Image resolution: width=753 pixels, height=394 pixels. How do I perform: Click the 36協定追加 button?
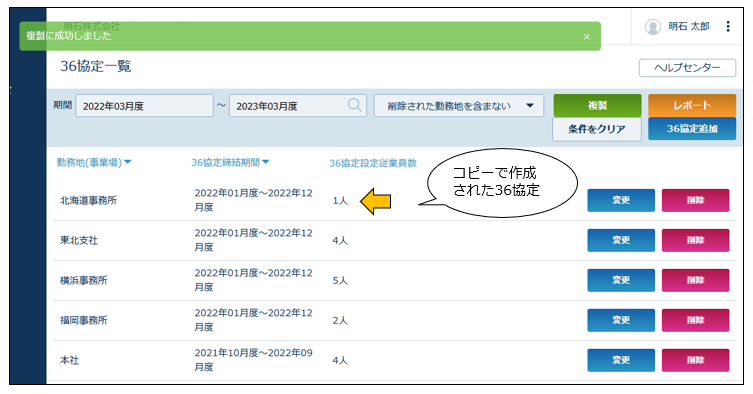point(692,129)
